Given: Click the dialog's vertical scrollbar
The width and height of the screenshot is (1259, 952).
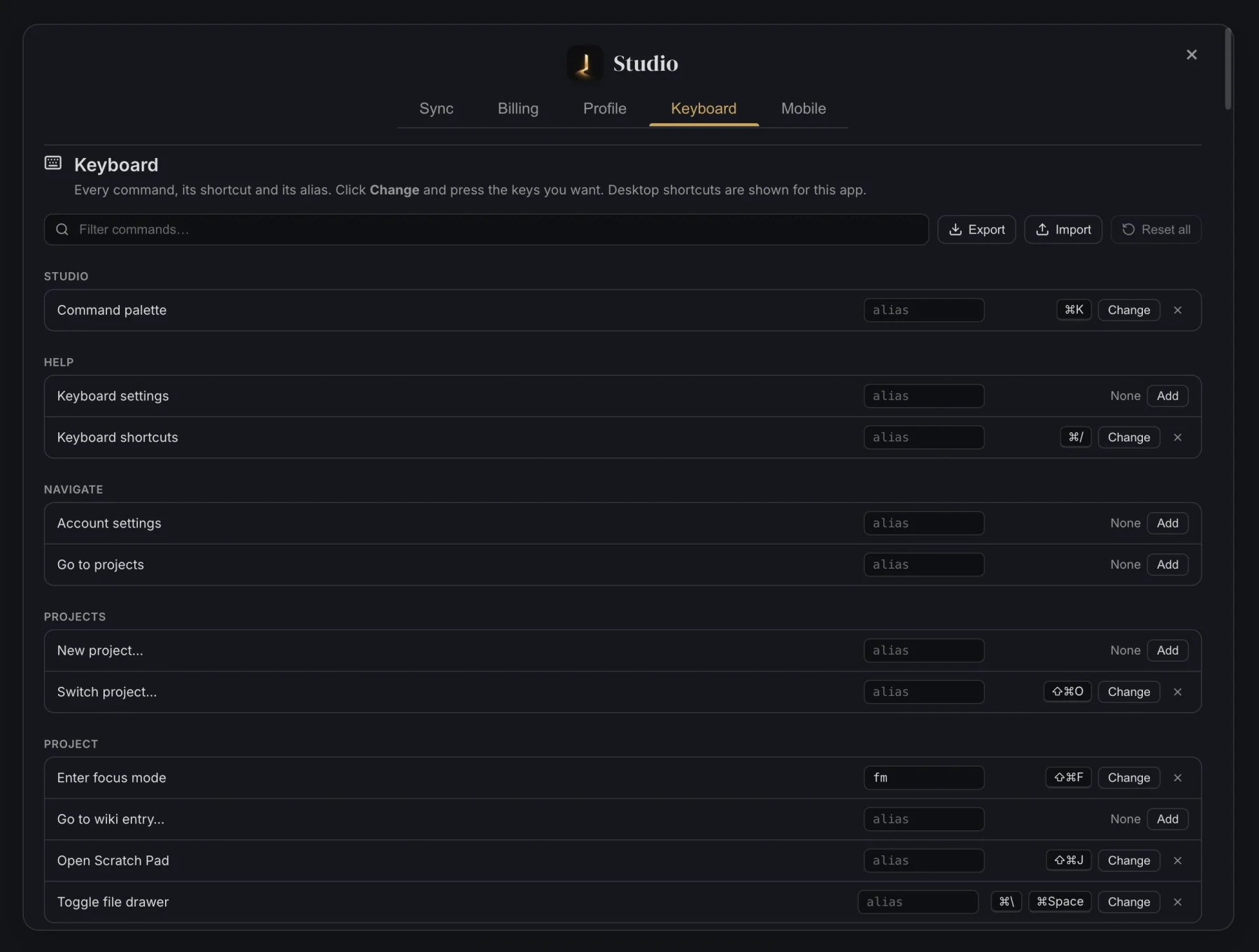Looking at the screenshot, I should [1228, 69].
